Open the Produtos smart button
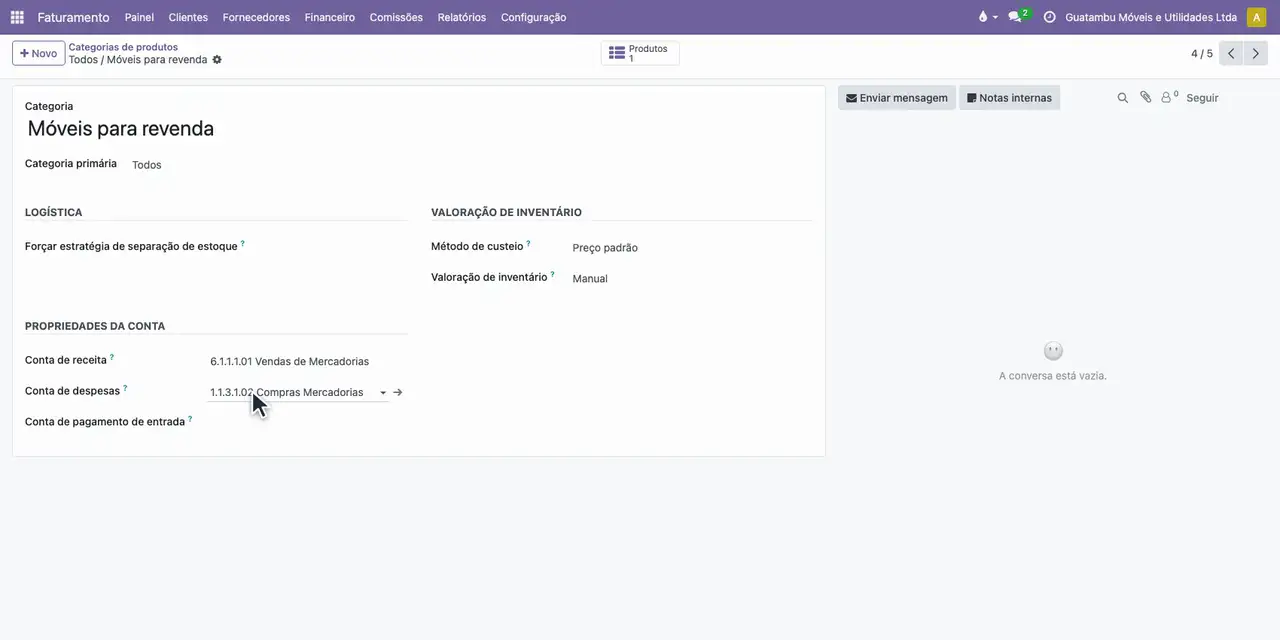Image resolution: width=1280 pixels, height=640 pixels. tap(640, 53)
